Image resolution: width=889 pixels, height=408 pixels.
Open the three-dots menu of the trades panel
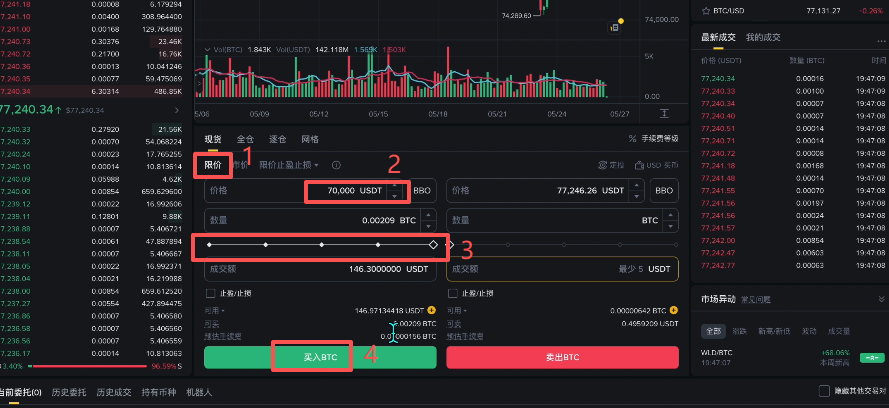coord(880,40)
